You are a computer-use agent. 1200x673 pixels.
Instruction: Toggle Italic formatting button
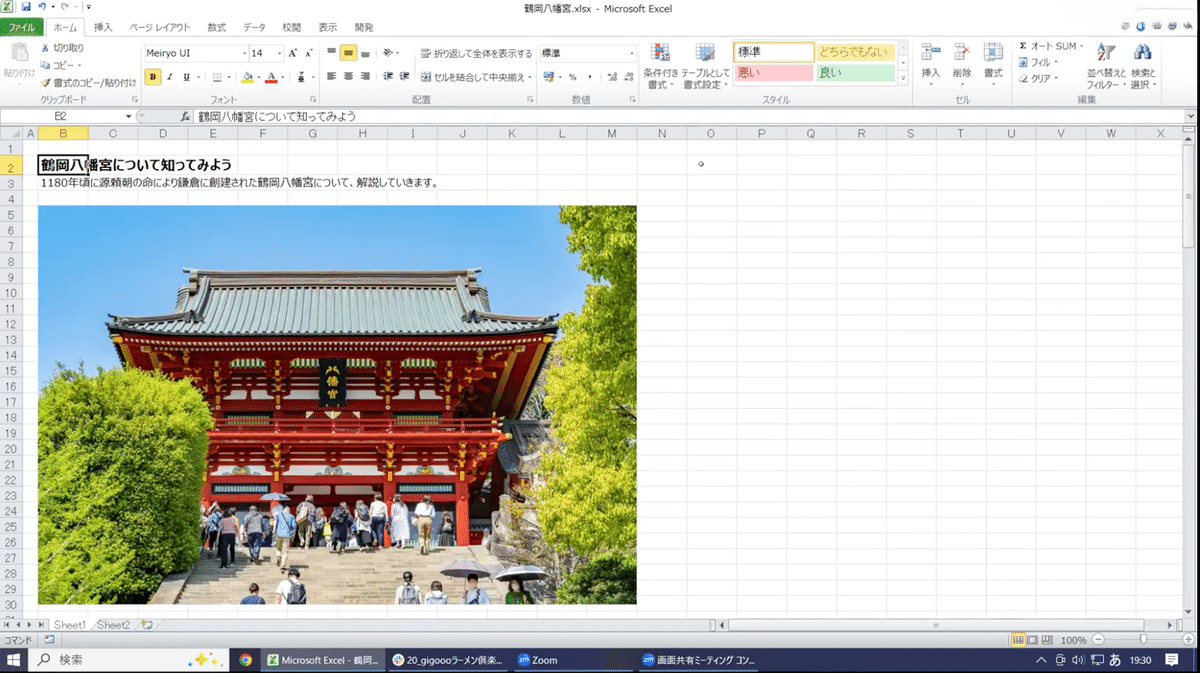tap(170, 77)
